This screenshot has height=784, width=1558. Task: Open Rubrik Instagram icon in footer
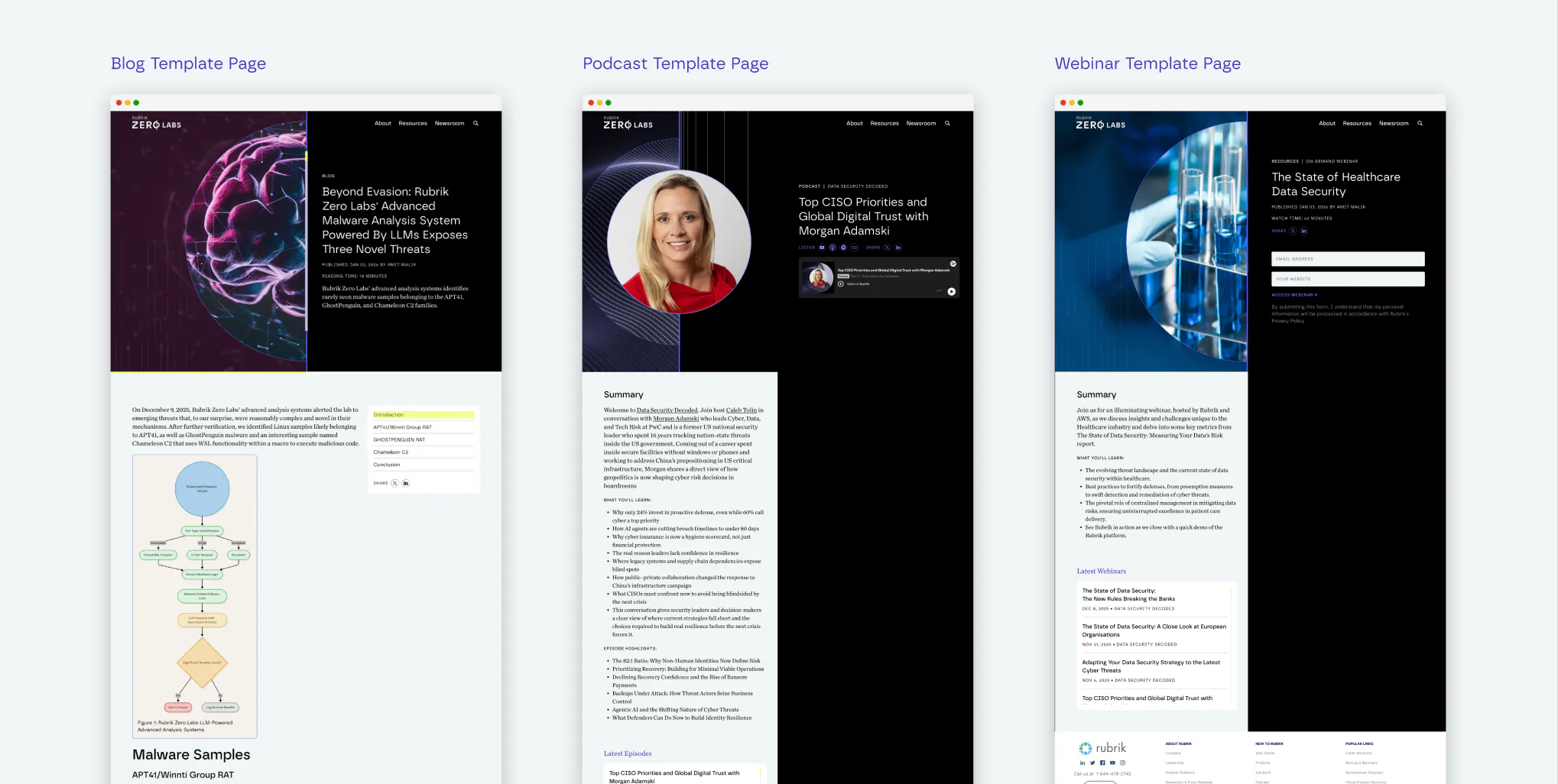1122,763
